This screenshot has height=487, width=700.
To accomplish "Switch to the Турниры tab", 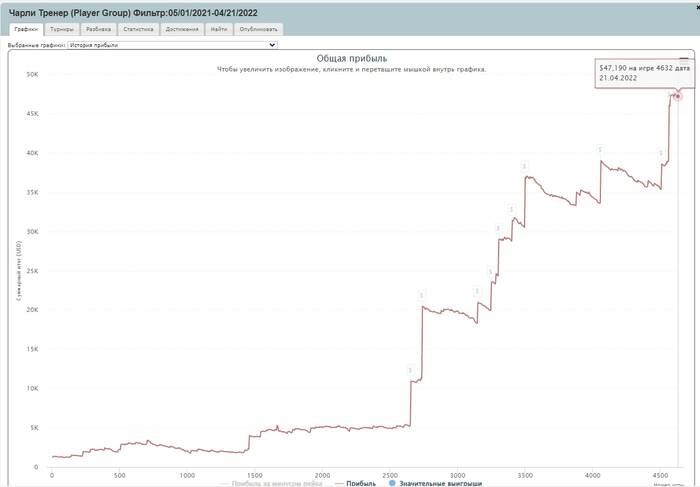I will click(x=62, y=29).
